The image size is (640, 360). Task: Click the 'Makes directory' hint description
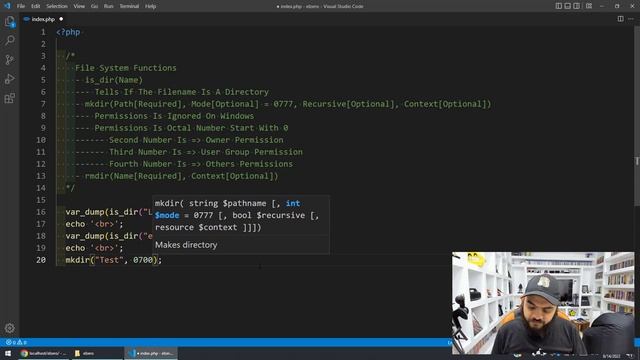(186, 244)
